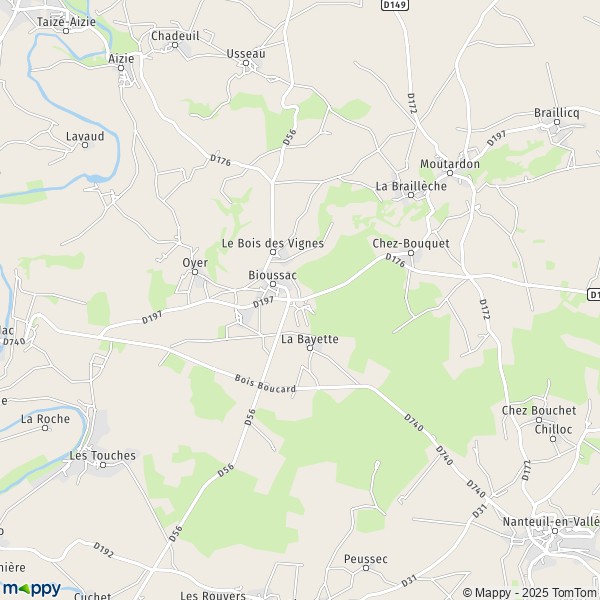Click the Usseau place marker
This screenshot has height=600, width=600.
coord(246,63)
